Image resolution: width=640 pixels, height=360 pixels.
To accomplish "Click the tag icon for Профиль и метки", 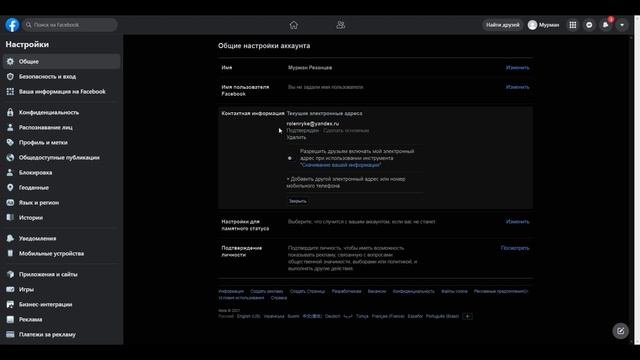I will pos(10,142).
